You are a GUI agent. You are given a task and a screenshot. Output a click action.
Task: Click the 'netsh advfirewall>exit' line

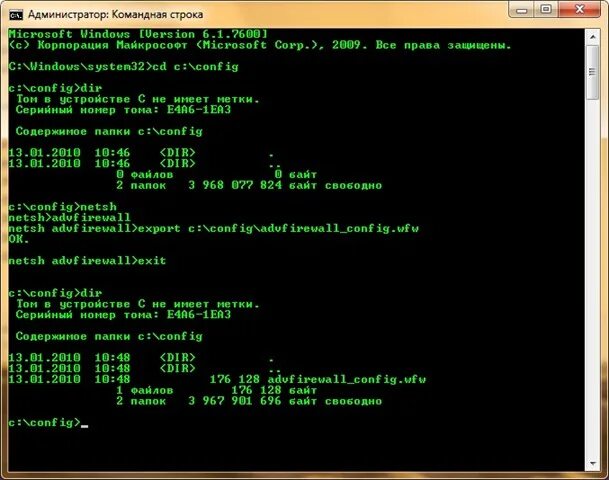(87, 260)
